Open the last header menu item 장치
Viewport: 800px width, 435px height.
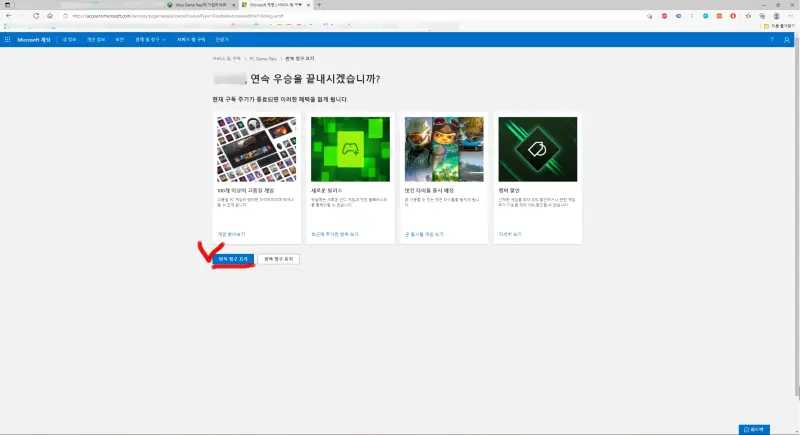click(222, 40)
